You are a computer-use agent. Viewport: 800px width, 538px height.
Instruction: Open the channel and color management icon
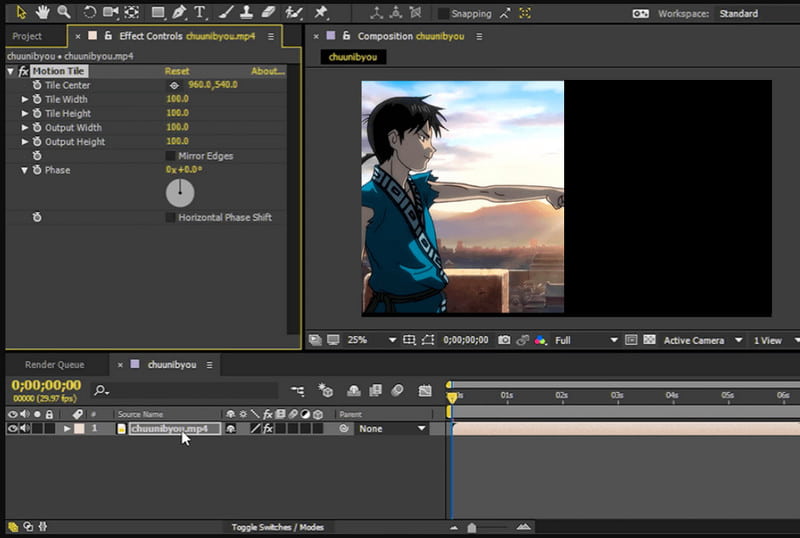(540, 340)
